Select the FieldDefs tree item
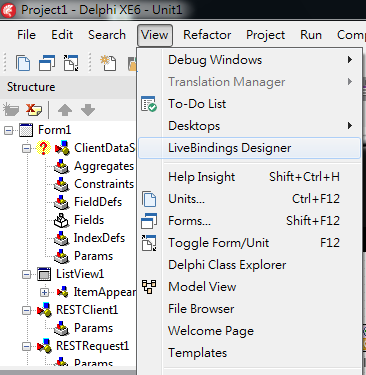This screenshot has height=375, width=366. click(98, 202)
